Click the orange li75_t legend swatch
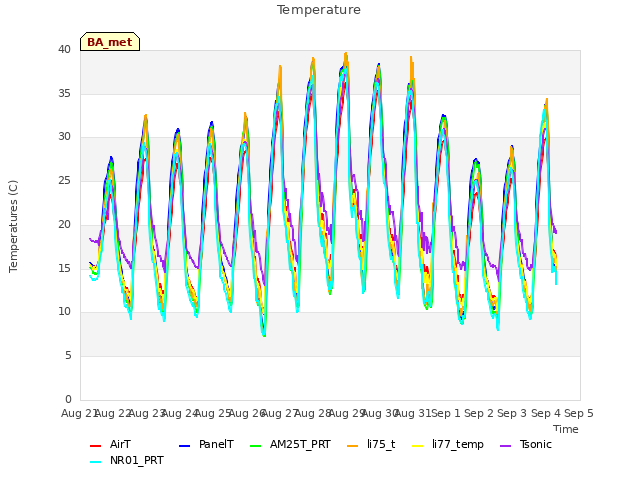 coord(352,446)
